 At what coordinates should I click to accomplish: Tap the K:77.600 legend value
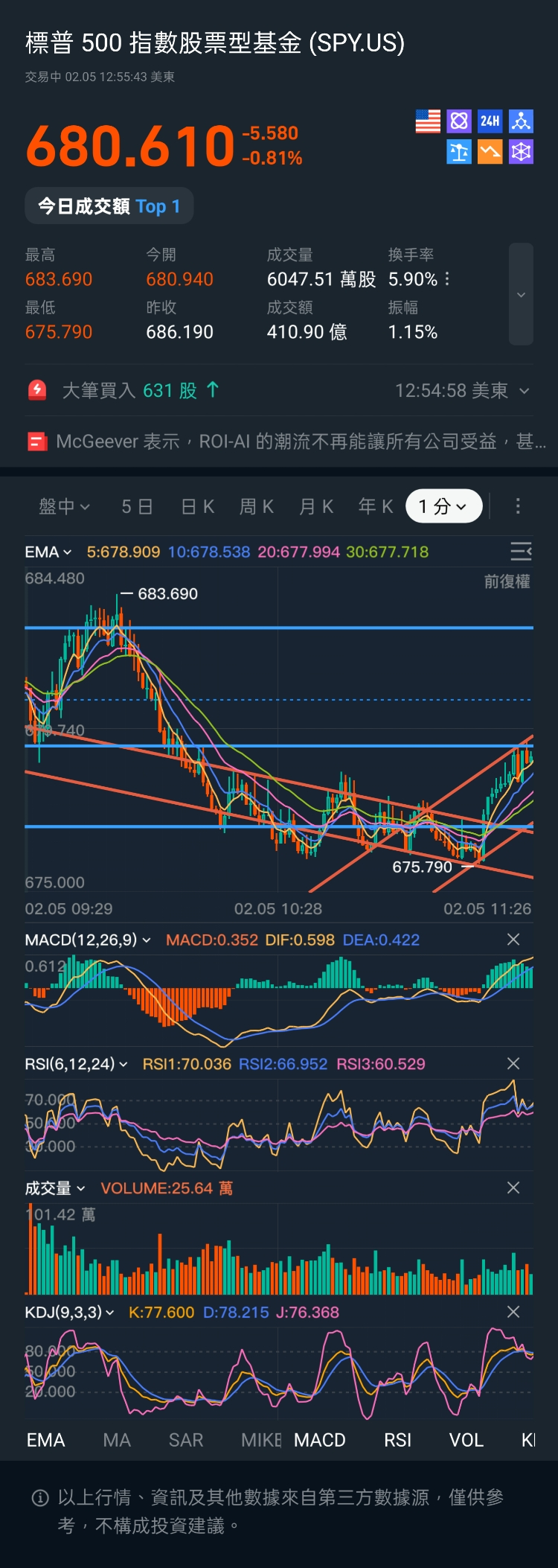click(x=161, y=1313)
